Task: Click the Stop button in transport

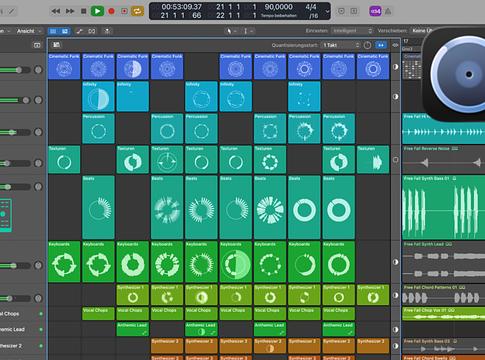Action: [x=84, y=11]
